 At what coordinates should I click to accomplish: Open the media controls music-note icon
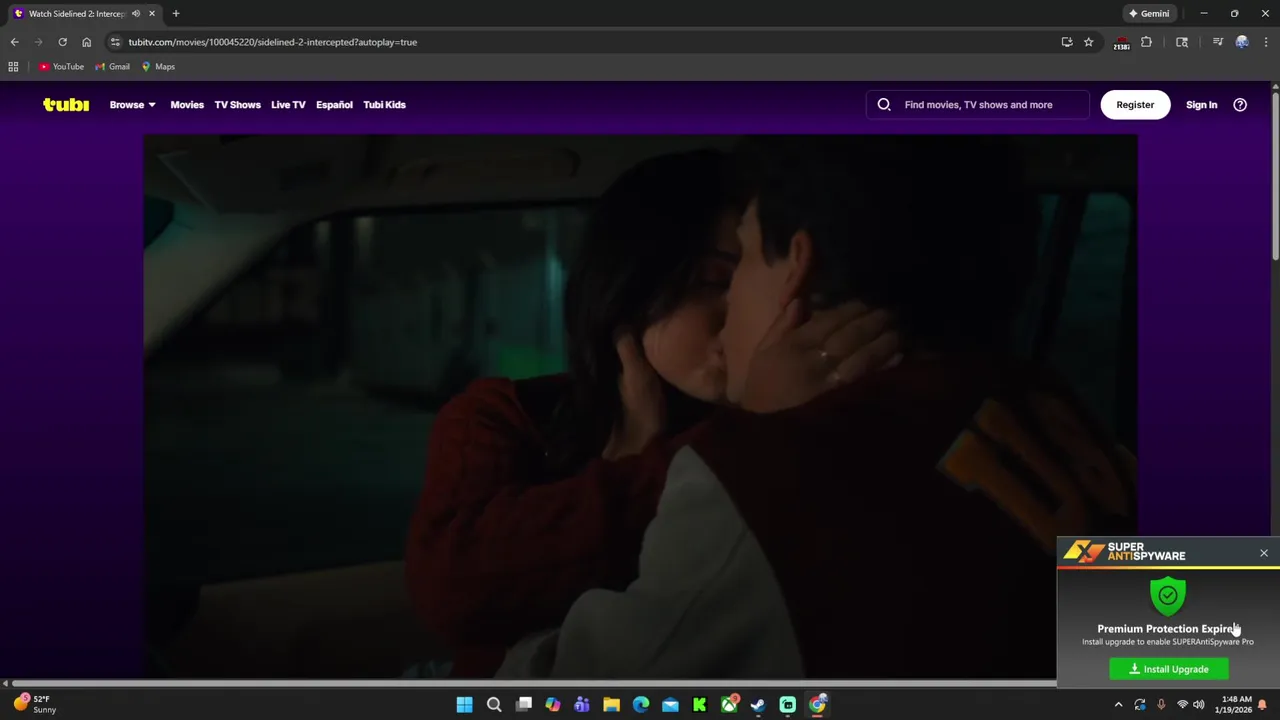[x=1217, y=42]
